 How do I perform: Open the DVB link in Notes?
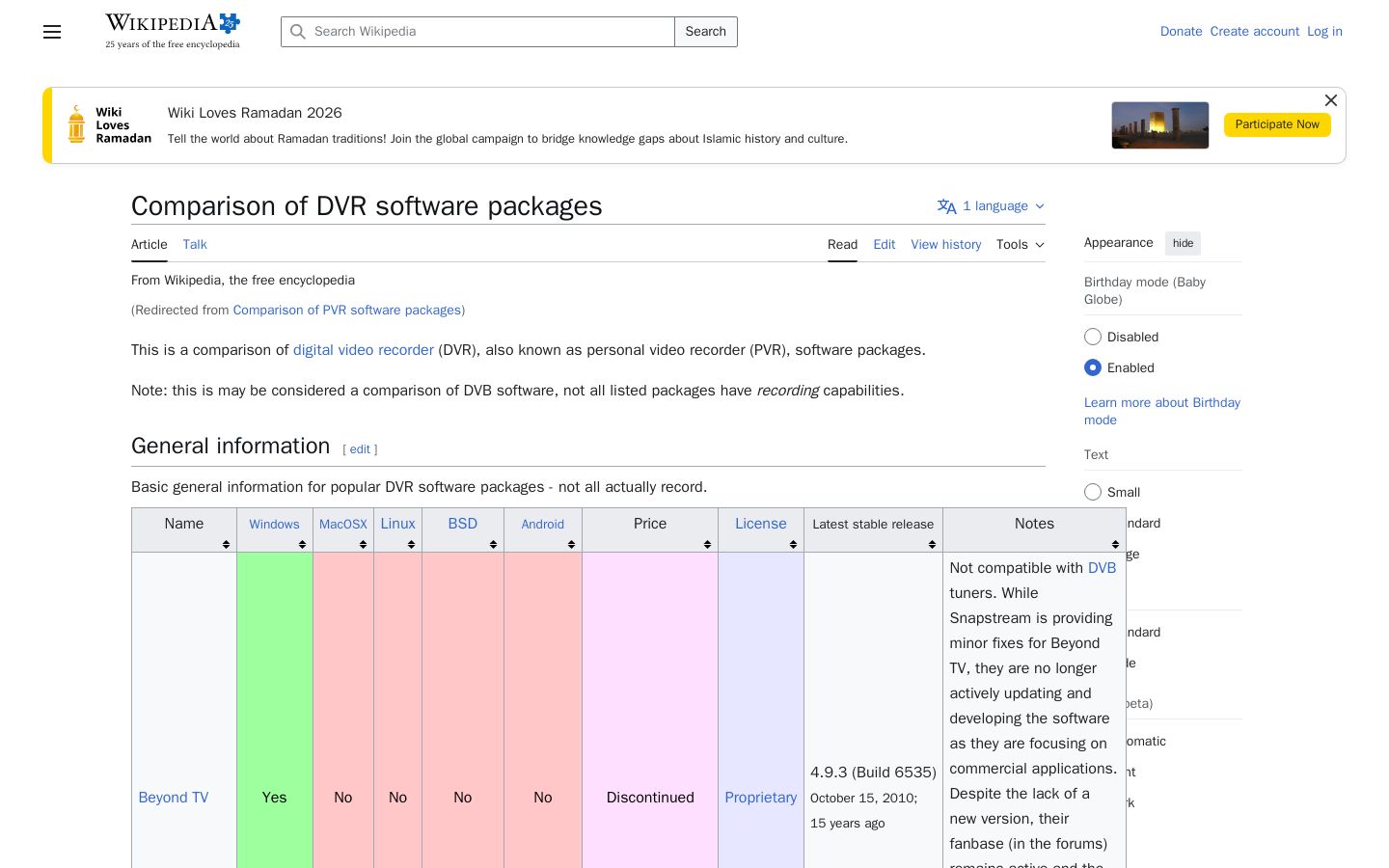pos(1102,568)
